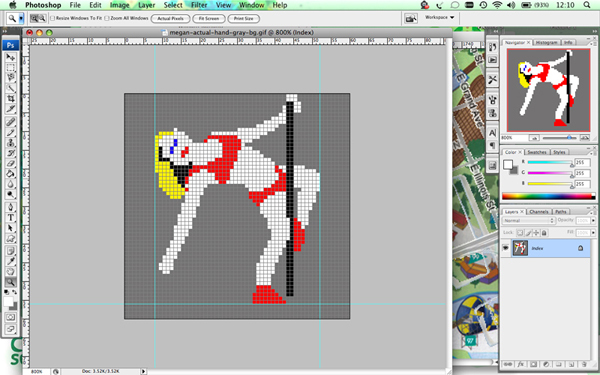Open the Filter menu
The height and width of the screenshot is (375, 600).
[x=199, y=5]
